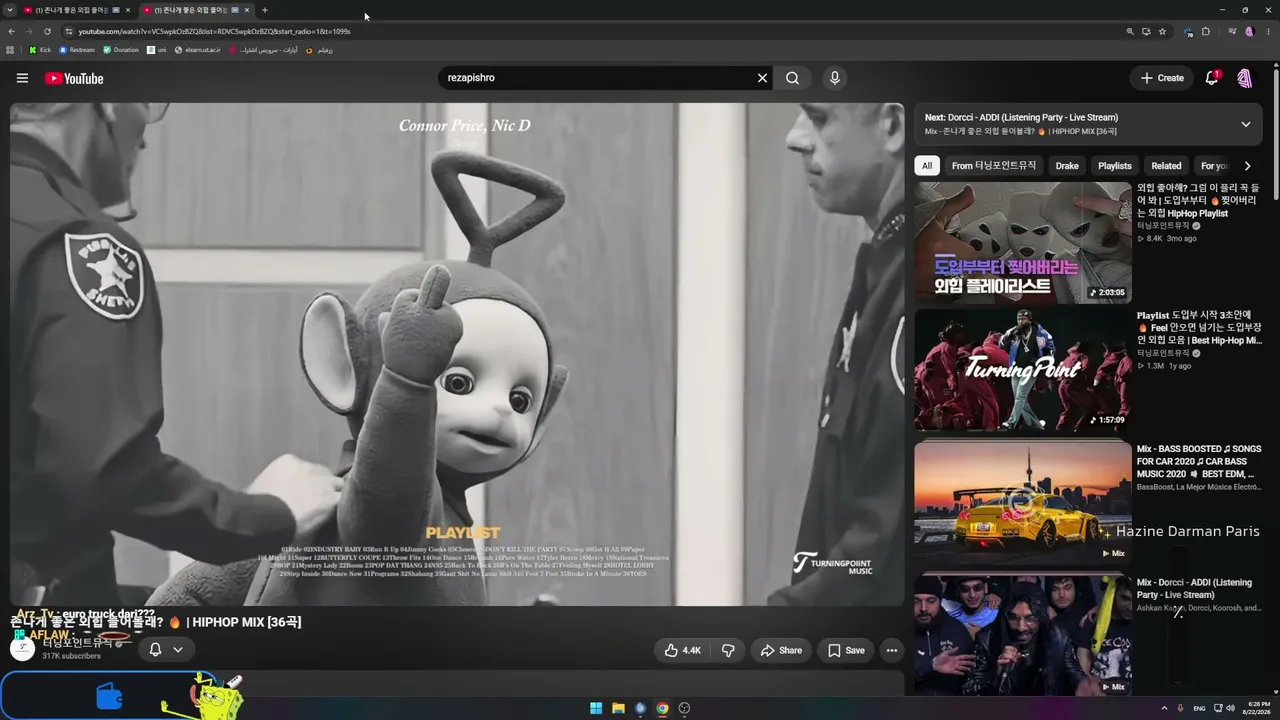Image resolution: width=1280 pixels, height=720 pixels.
Task: Open File Explorer from the taskbar
Action: coord(618,708)
